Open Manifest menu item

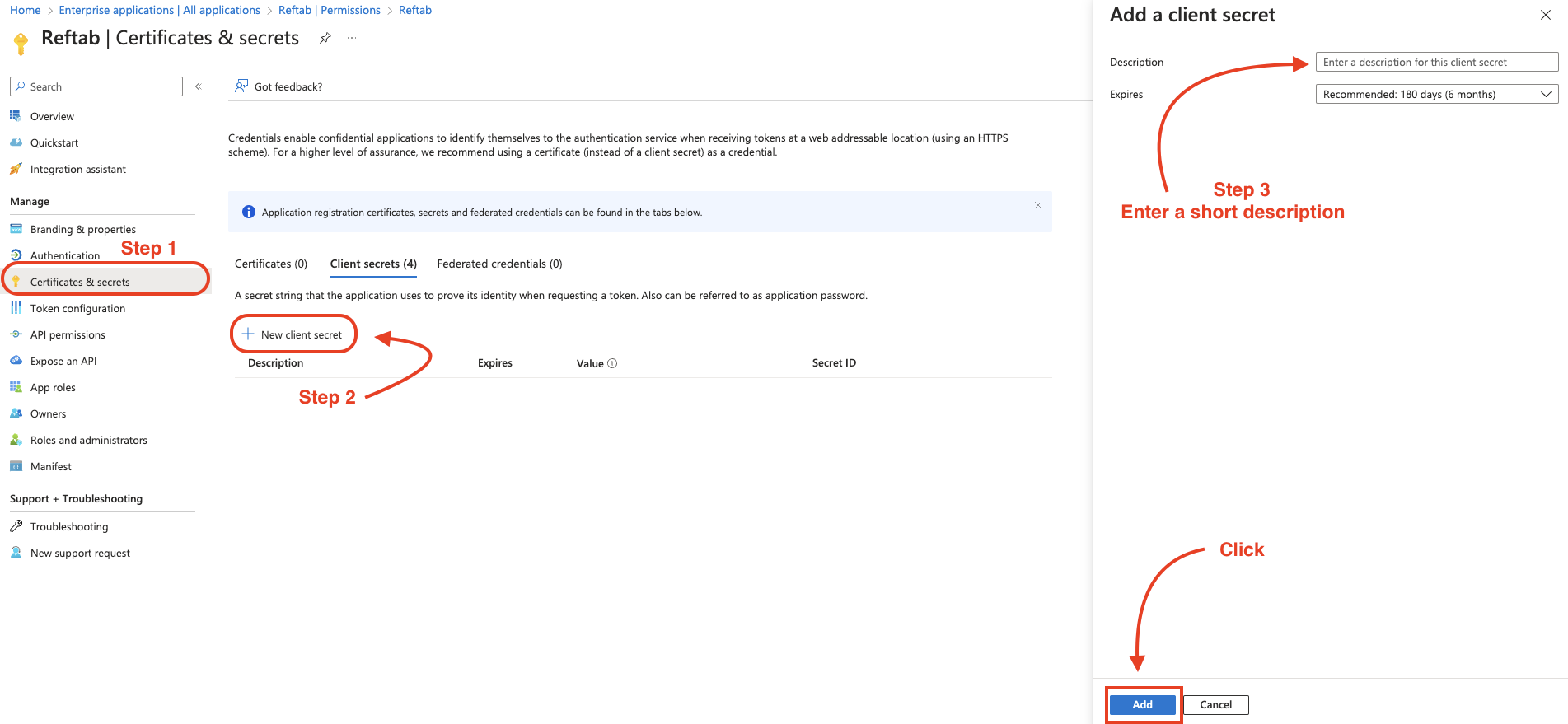point(51,466)
